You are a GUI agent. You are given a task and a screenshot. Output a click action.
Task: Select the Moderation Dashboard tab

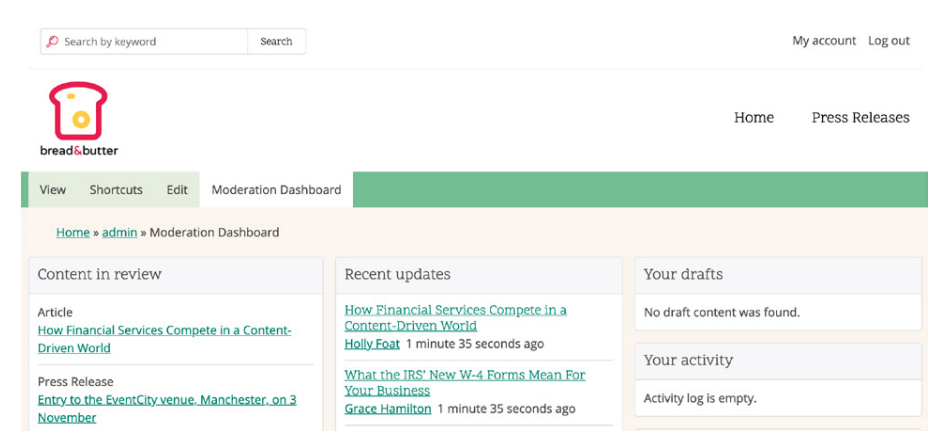tap(276, 190)
